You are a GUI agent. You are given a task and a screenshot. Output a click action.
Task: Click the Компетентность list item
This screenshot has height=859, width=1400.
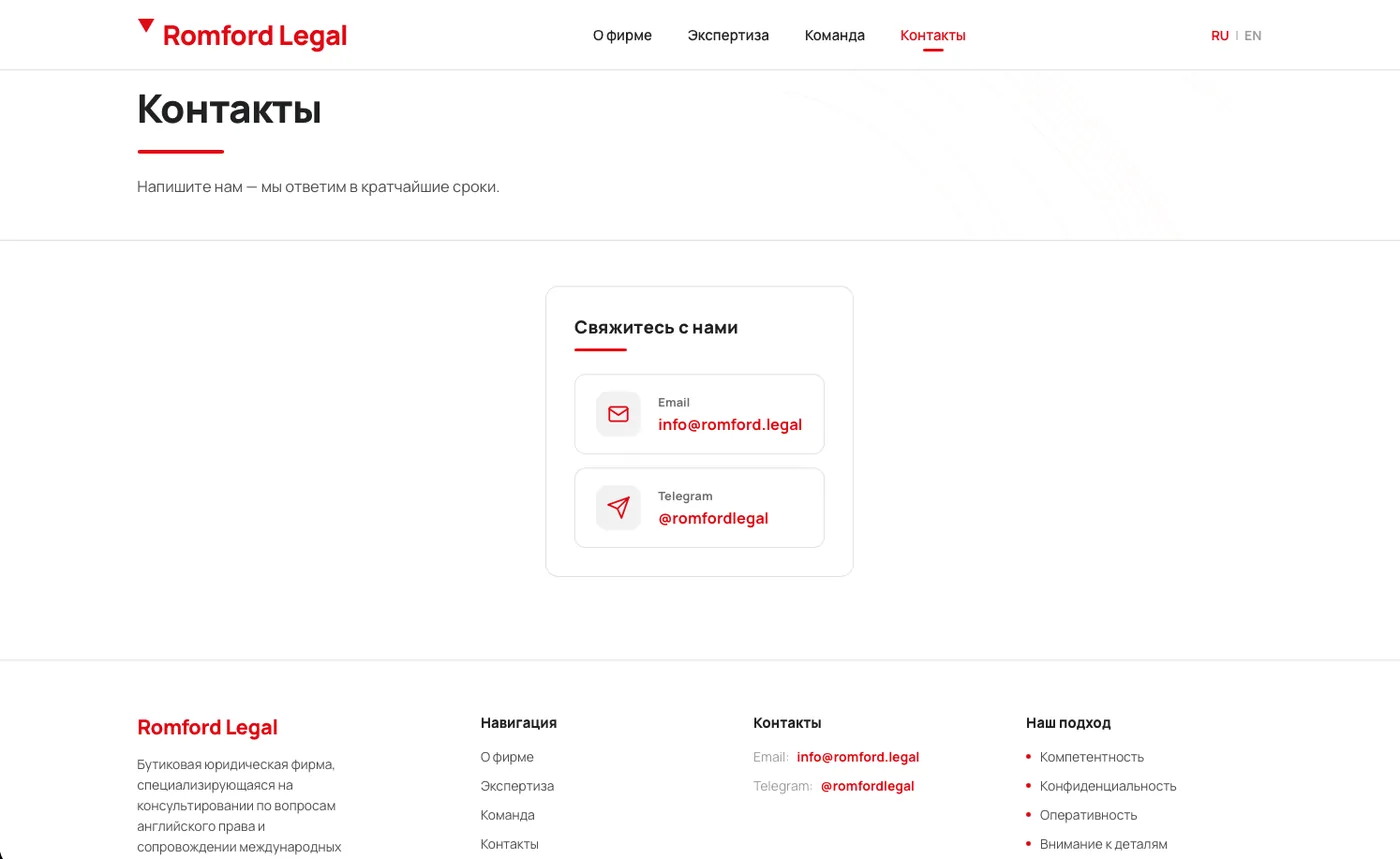pos(1091,757)
